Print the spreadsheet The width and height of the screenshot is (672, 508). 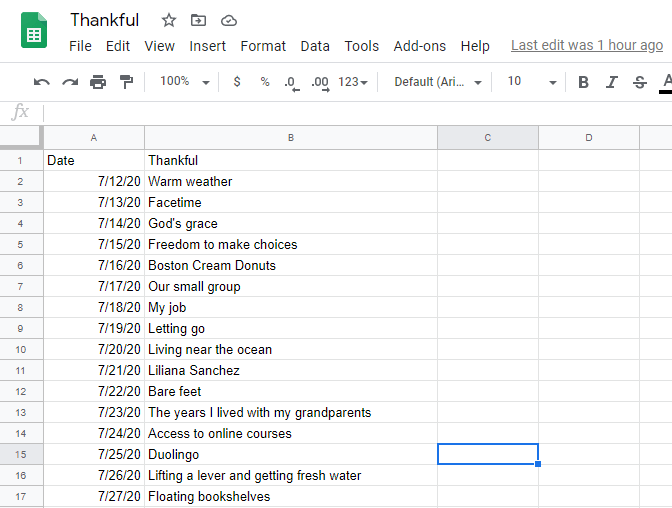tap(98, 82)
